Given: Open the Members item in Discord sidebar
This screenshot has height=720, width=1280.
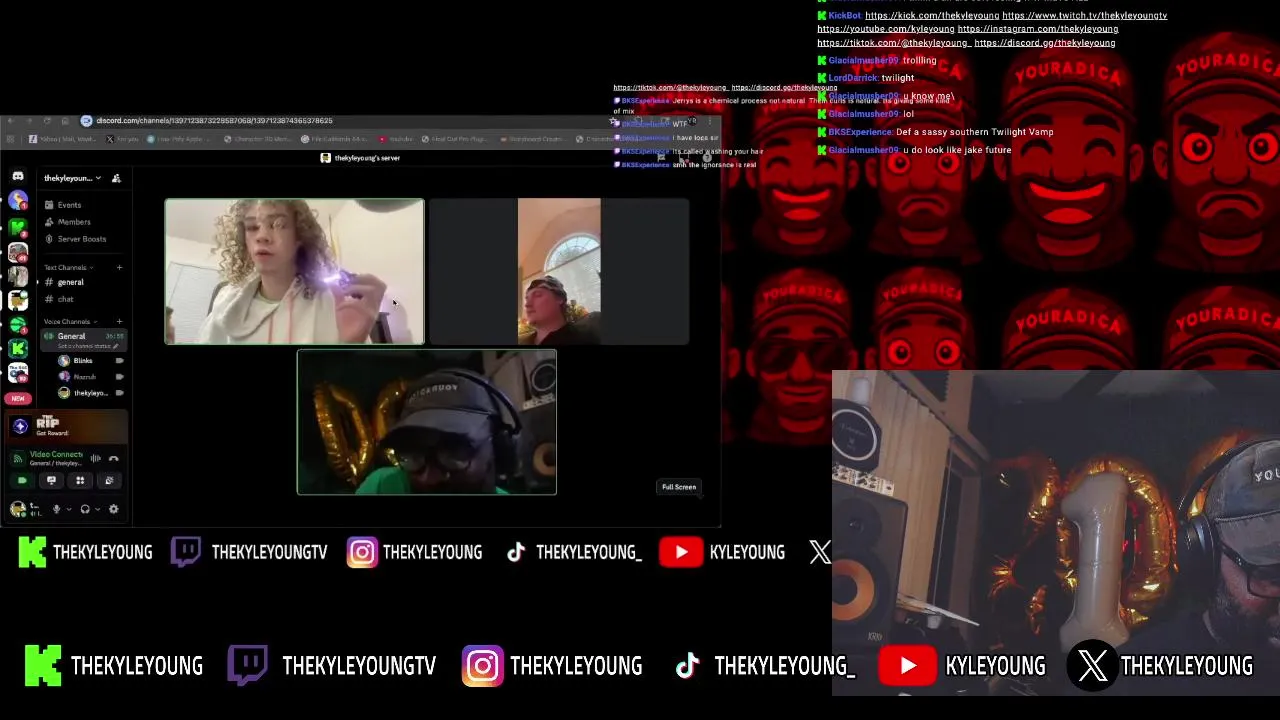Looking at the screenshot, I should 74,222.
